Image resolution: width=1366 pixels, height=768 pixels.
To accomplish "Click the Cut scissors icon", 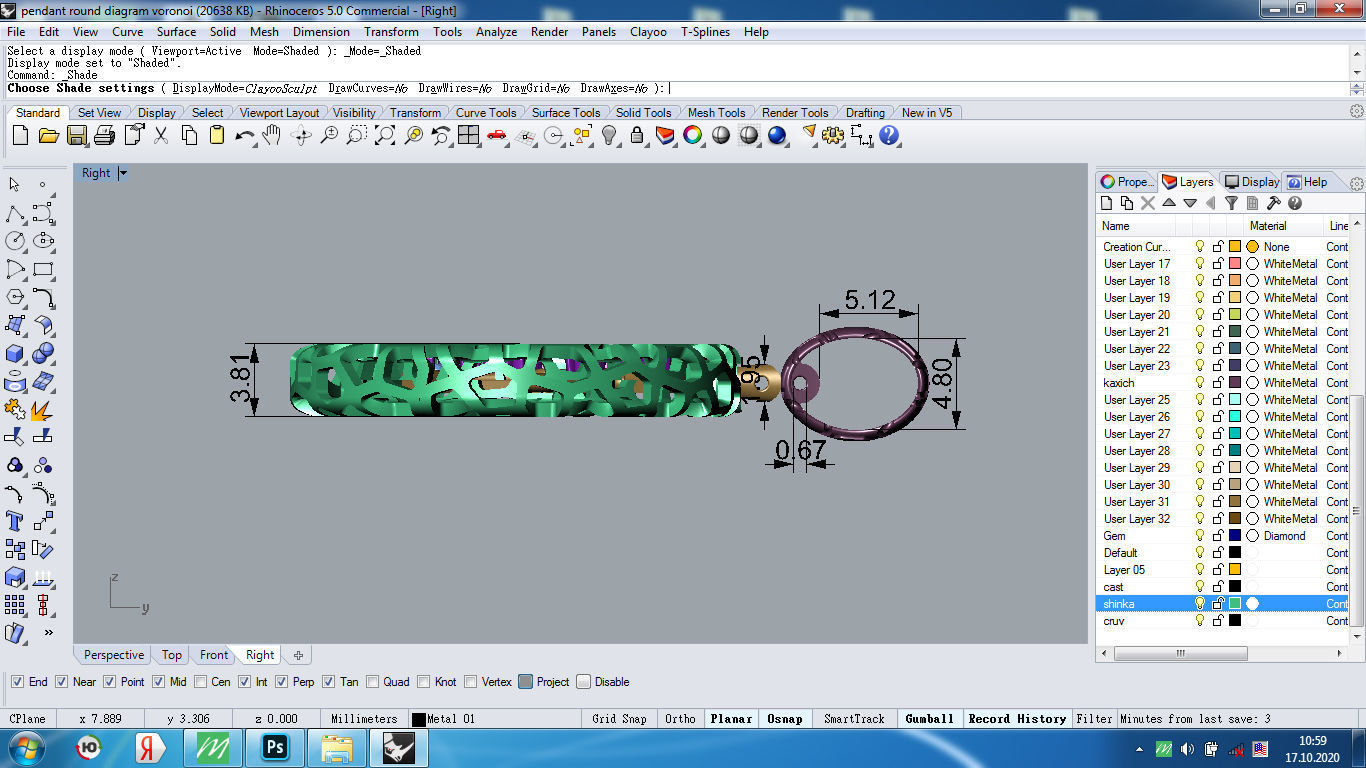I will pos(160,135).
